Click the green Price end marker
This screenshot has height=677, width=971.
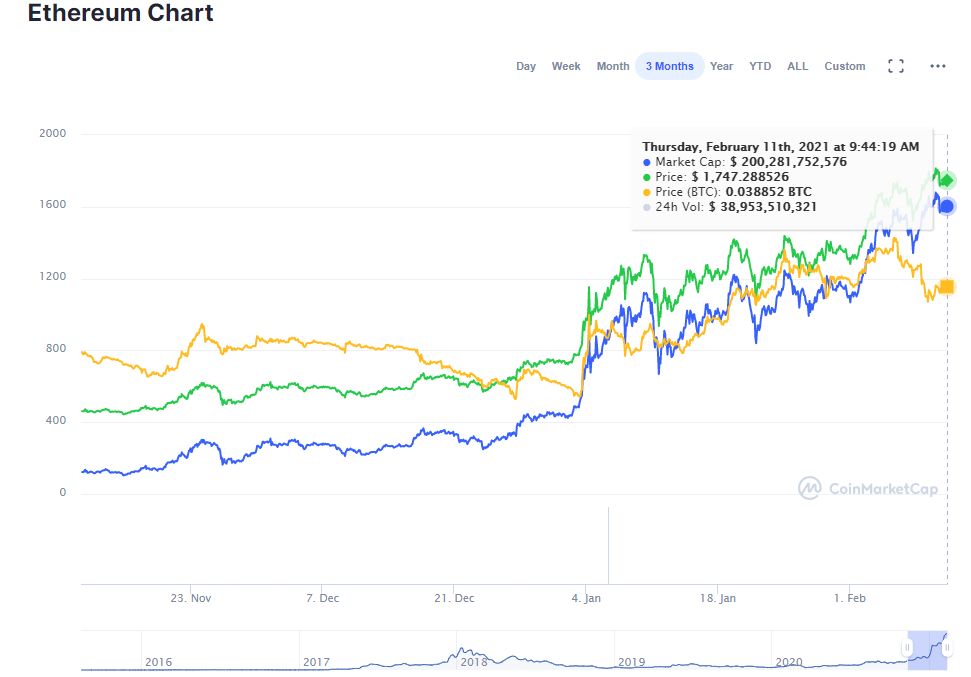click(946, 181)
